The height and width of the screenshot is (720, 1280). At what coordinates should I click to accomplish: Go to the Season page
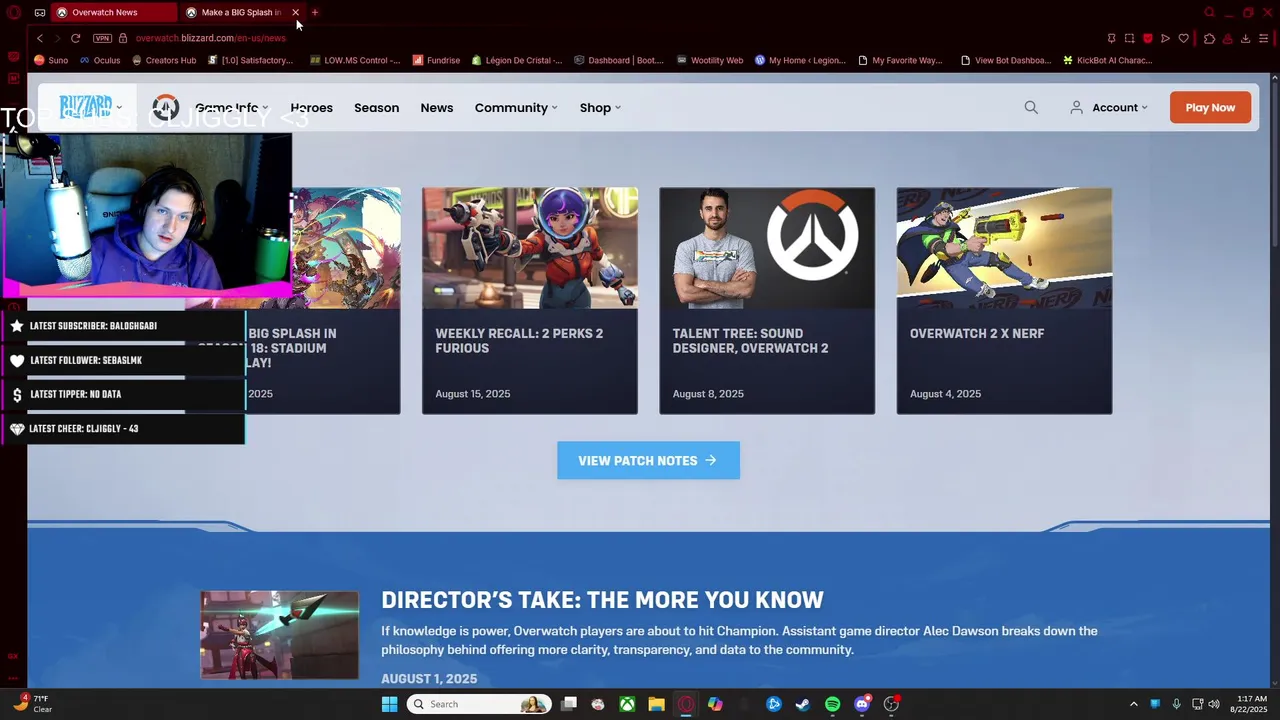pyautogui.click(x=376, y=108)
